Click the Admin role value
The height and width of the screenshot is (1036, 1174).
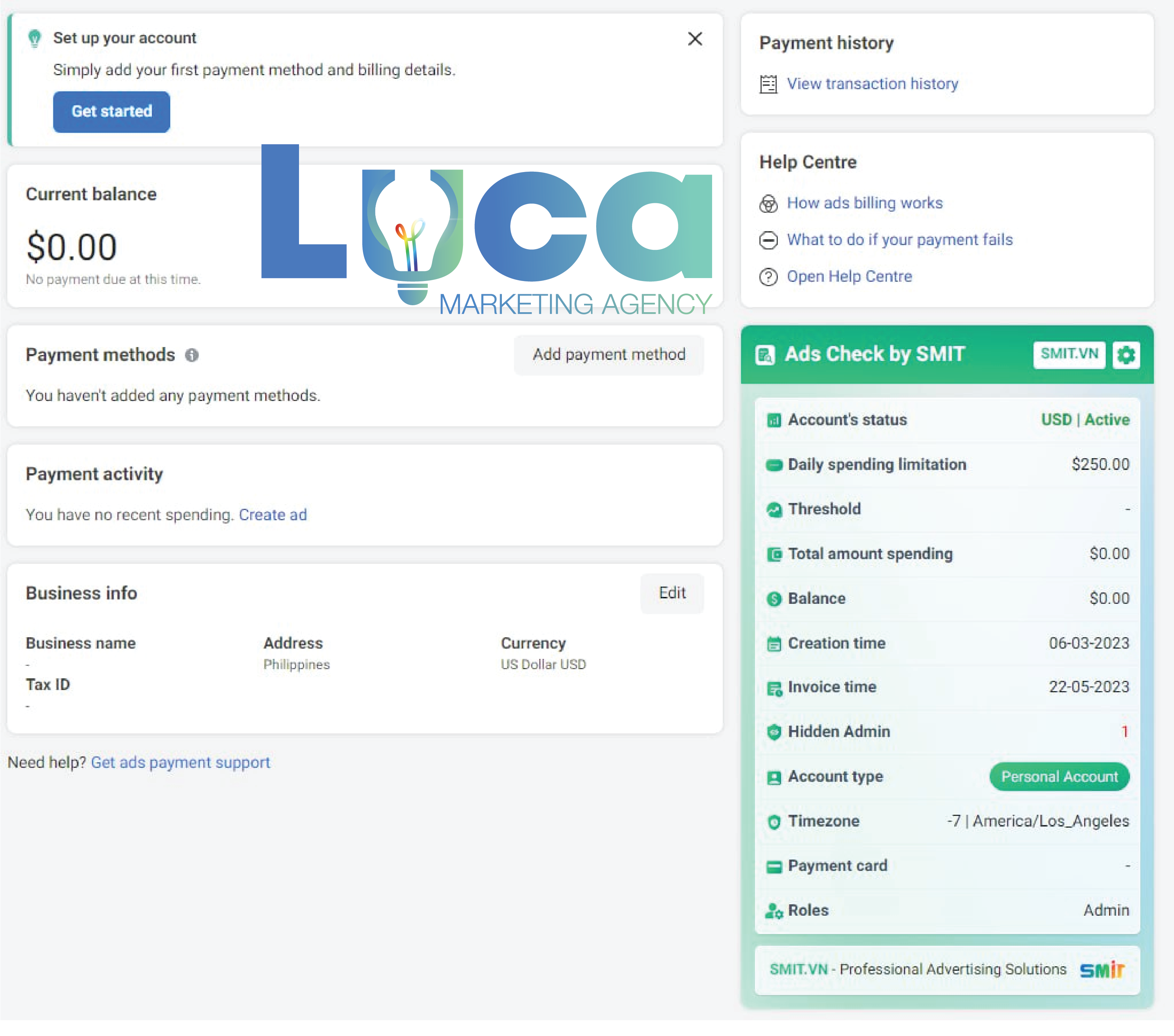[1106, 910]
